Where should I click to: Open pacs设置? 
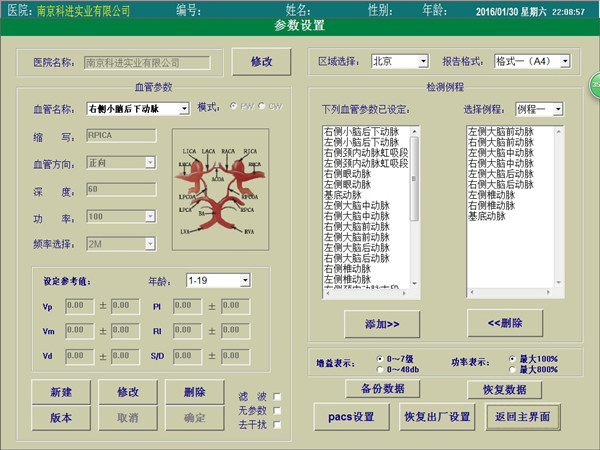pyautogui.click(x=350, y=415)
